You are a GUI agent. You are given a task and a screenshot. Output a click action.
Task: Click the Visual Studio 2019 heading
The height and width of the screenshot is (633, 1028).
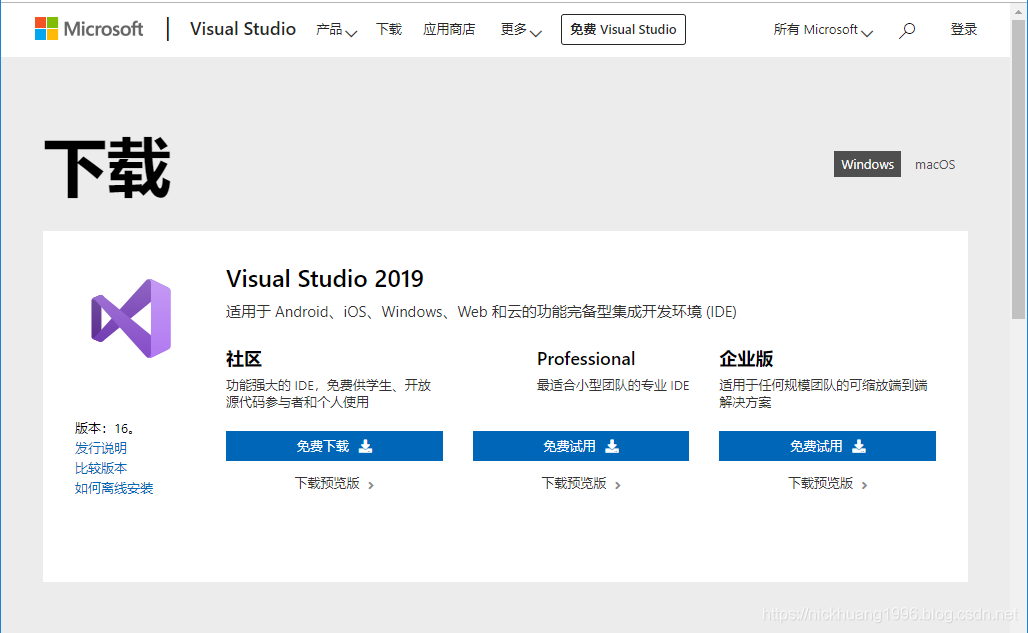325,278
